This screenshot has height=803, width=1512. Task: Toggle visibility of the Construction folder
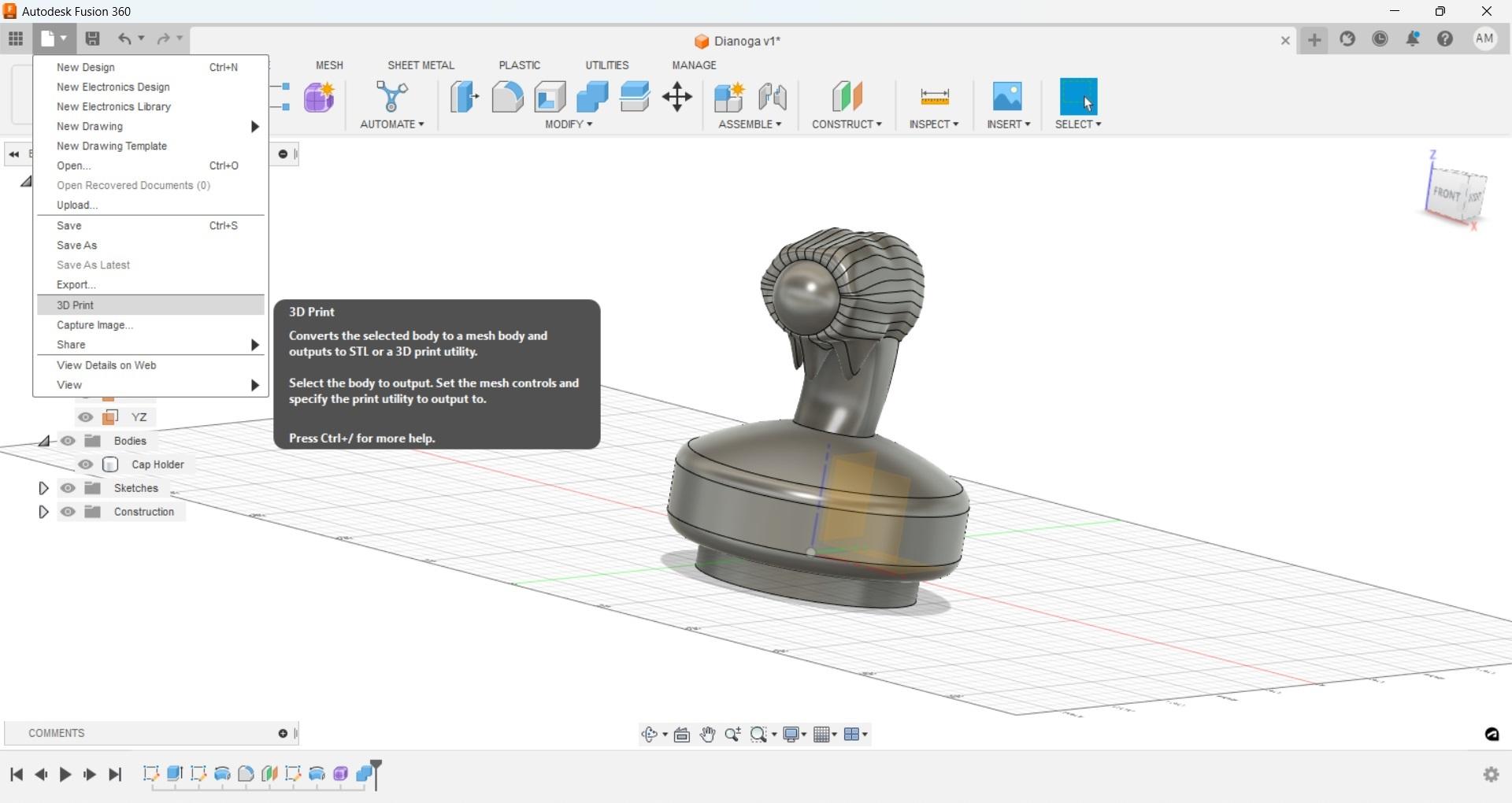tap(69, 512)
